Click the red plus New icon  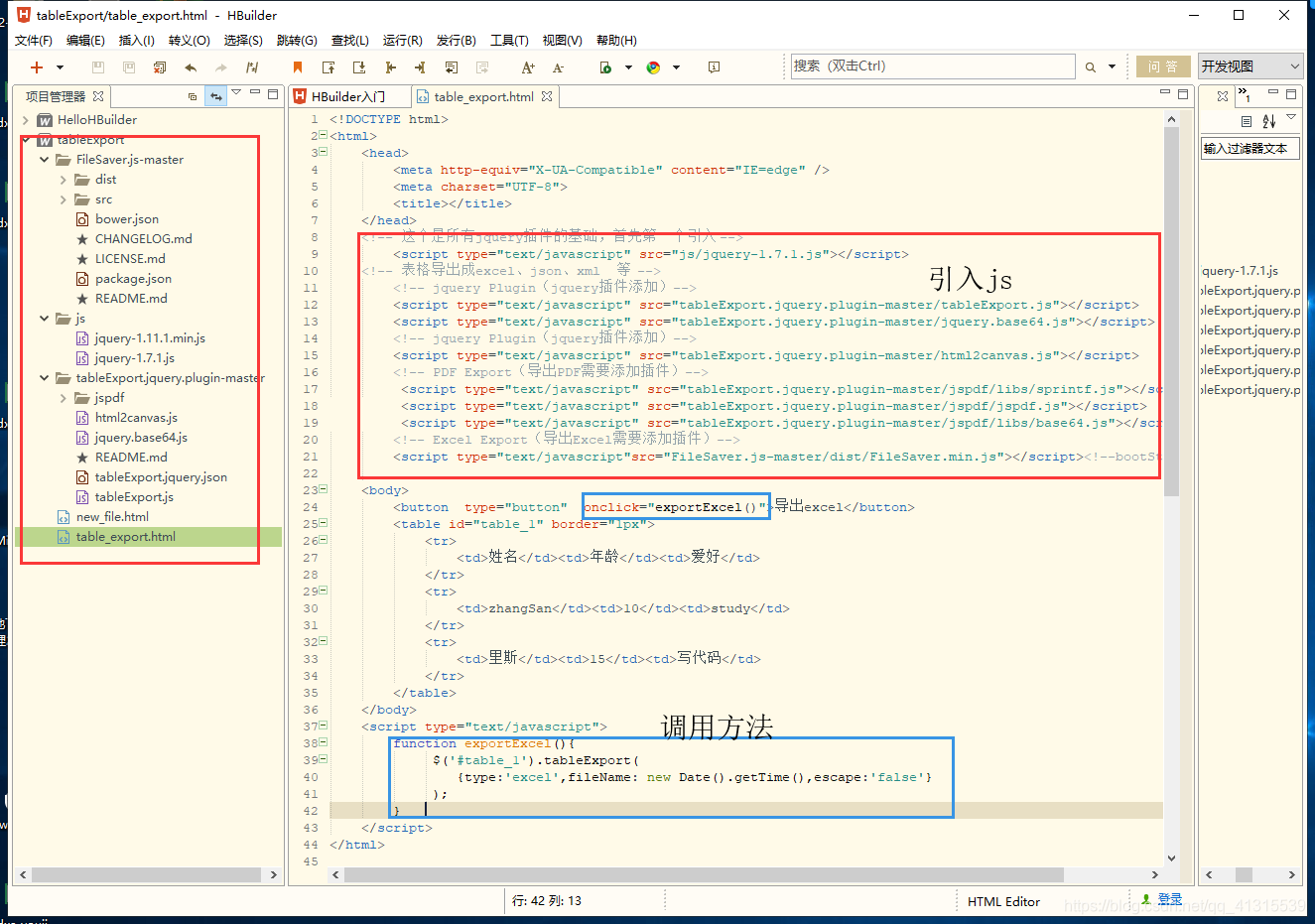pos(37,67)
